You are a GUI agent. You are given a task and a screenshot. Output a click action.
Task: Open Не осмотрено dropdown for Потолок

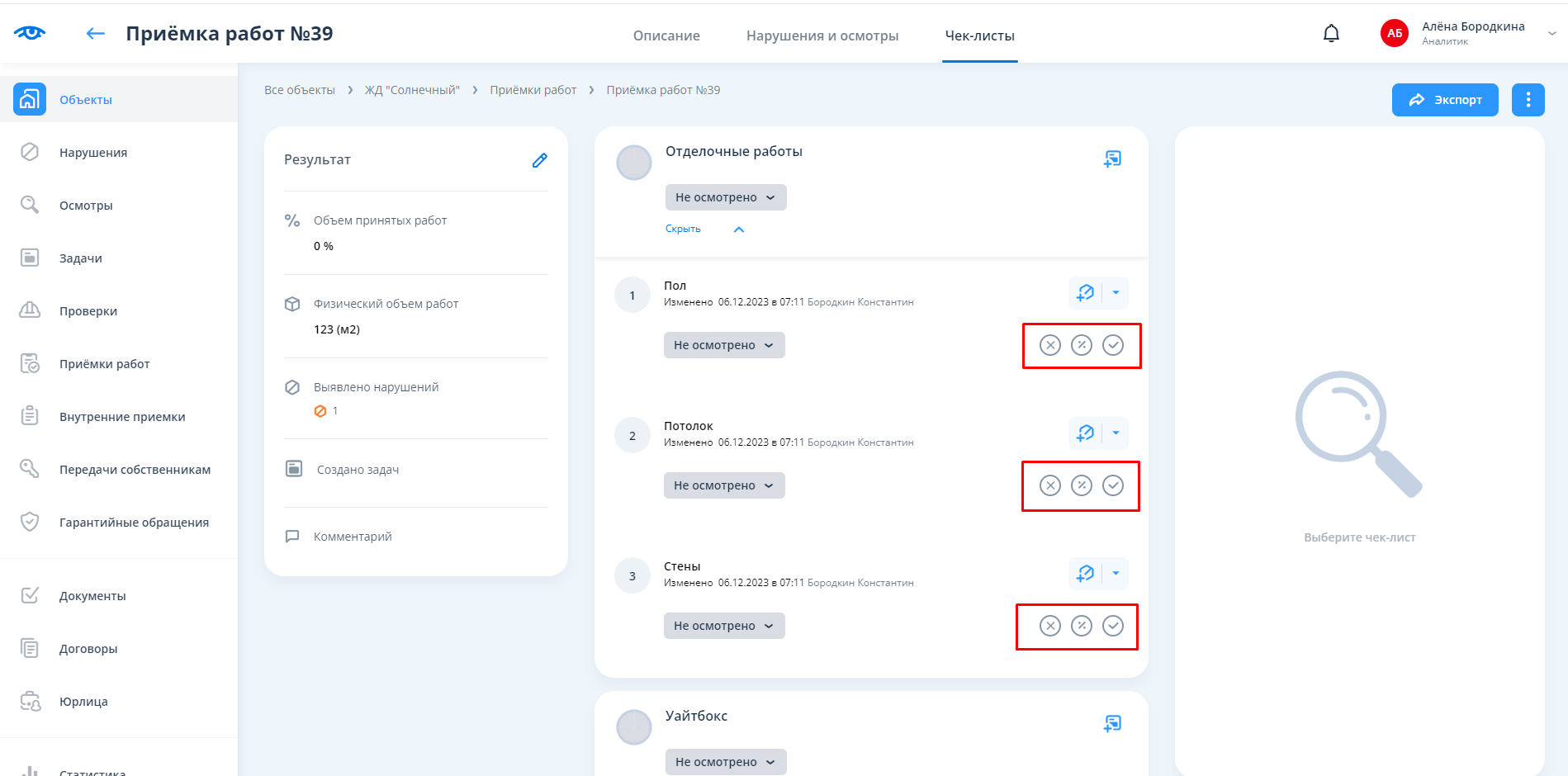[x=723, y=485]
